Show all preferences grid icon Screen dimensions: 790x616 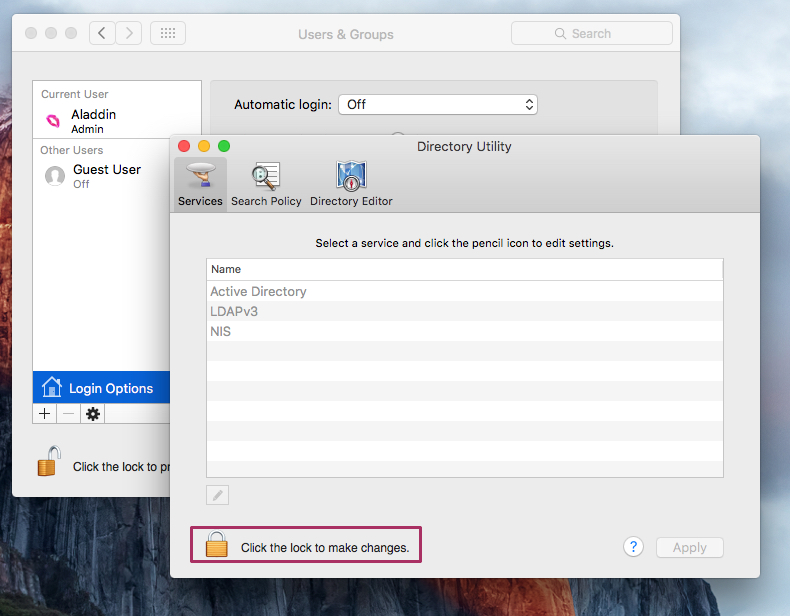168,33
